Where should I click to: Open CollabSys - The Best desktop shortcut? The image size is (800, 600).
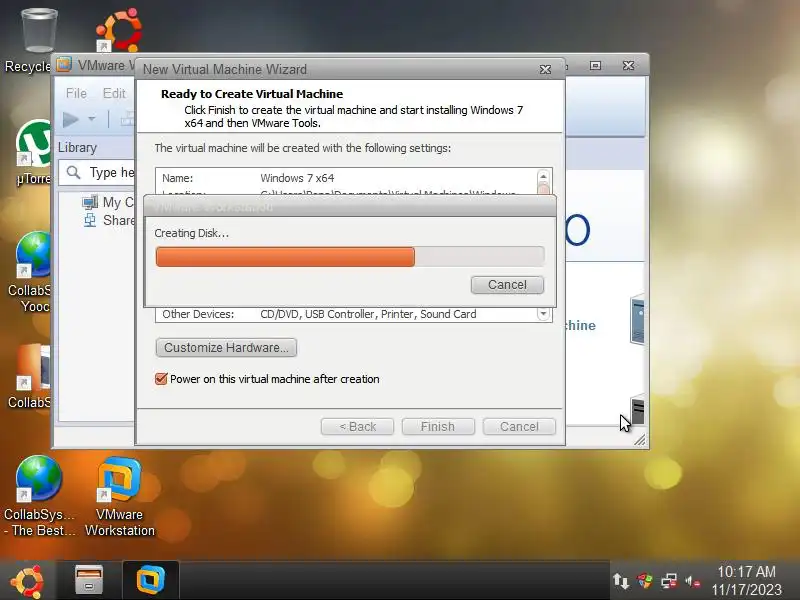tap(39, 495)
